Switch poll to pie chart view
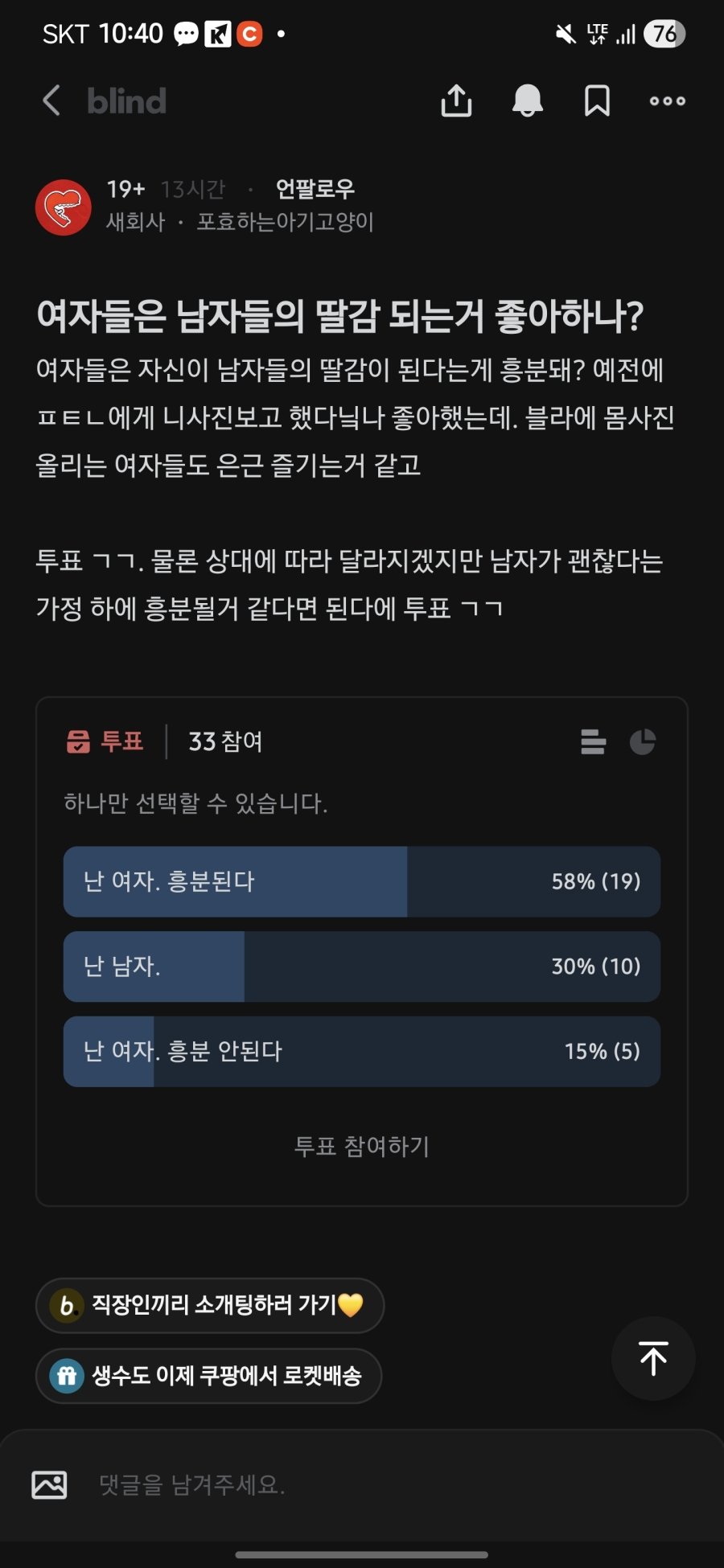 click(x=642, y=741)
